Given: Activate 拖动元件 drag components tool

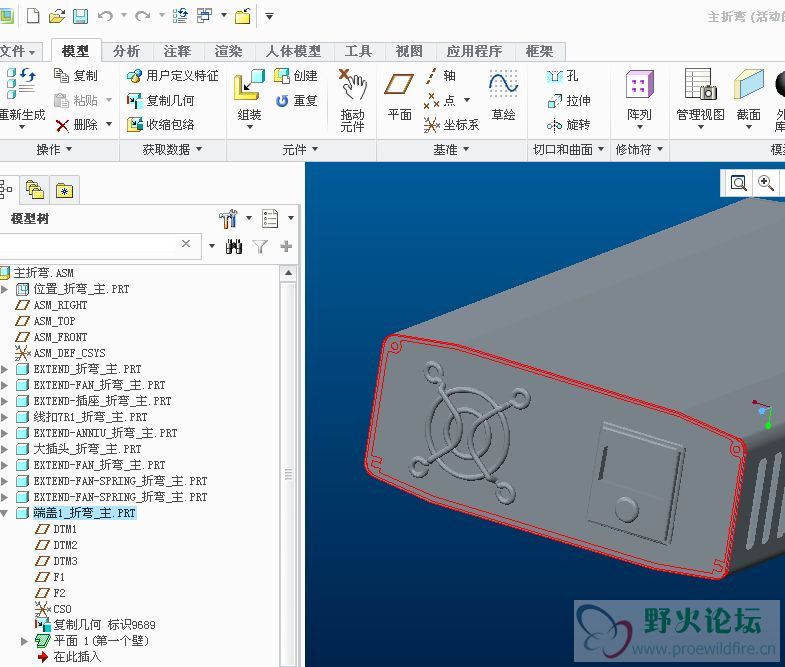Looking at the screenshot, I should coord(352,100).
